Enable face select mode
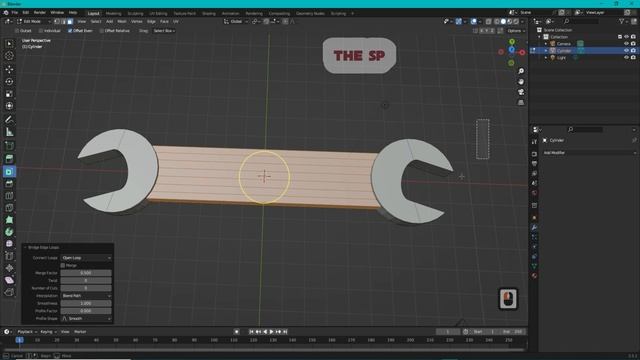The width and height of the screenshot is (640, 360). tap(70, 21)
